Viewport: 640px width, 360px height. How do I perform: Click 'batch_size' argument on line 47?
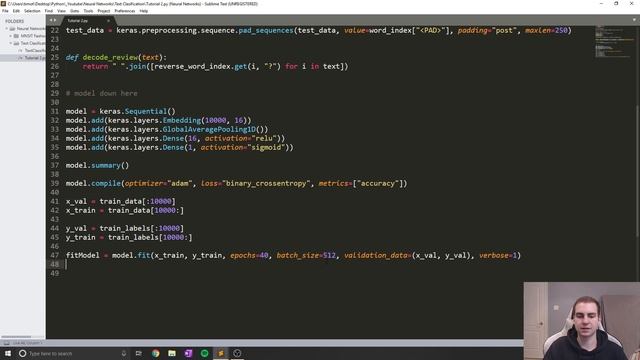point(298,255)
